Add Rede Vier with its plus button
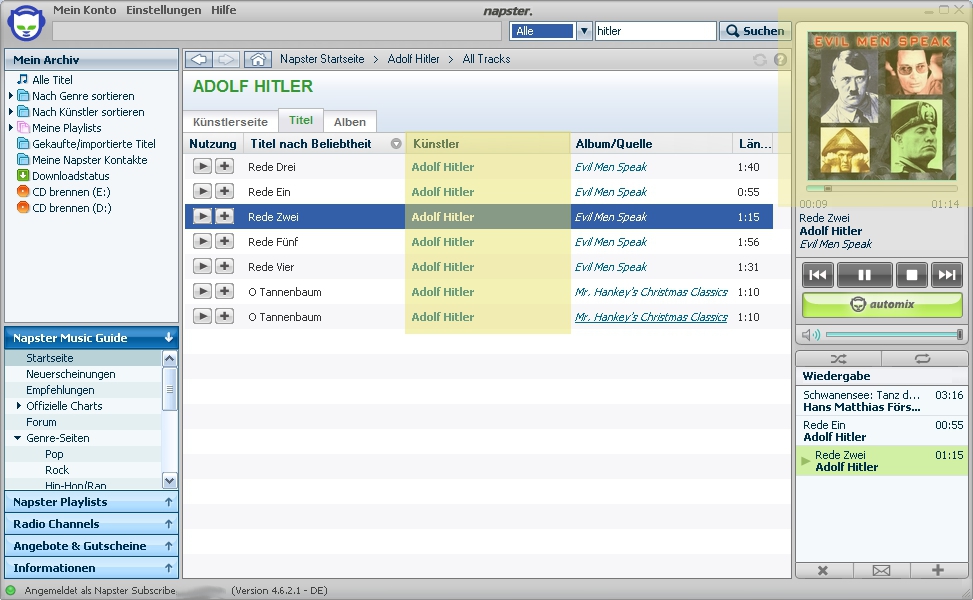Image resolution: width=973 pixels, height=600 pixels. (x=224, y=266)
